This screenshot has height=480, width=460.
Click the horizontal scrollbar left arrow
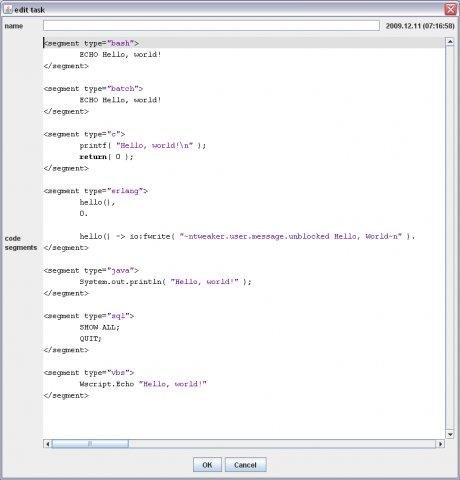coord(47,444)
